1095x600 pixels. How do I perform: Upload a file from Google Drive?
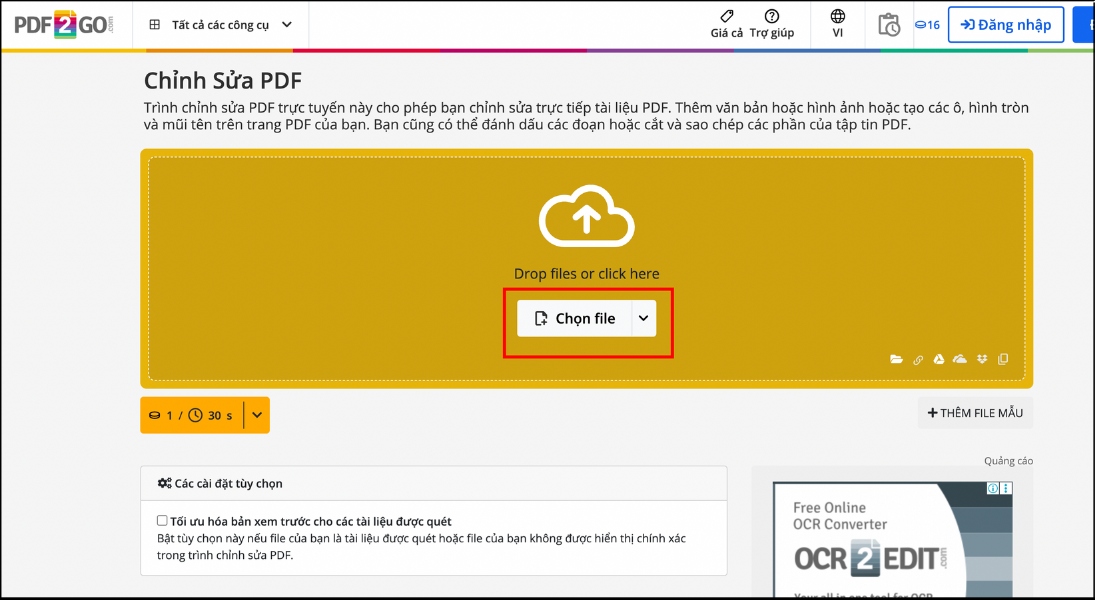[939, 358]
